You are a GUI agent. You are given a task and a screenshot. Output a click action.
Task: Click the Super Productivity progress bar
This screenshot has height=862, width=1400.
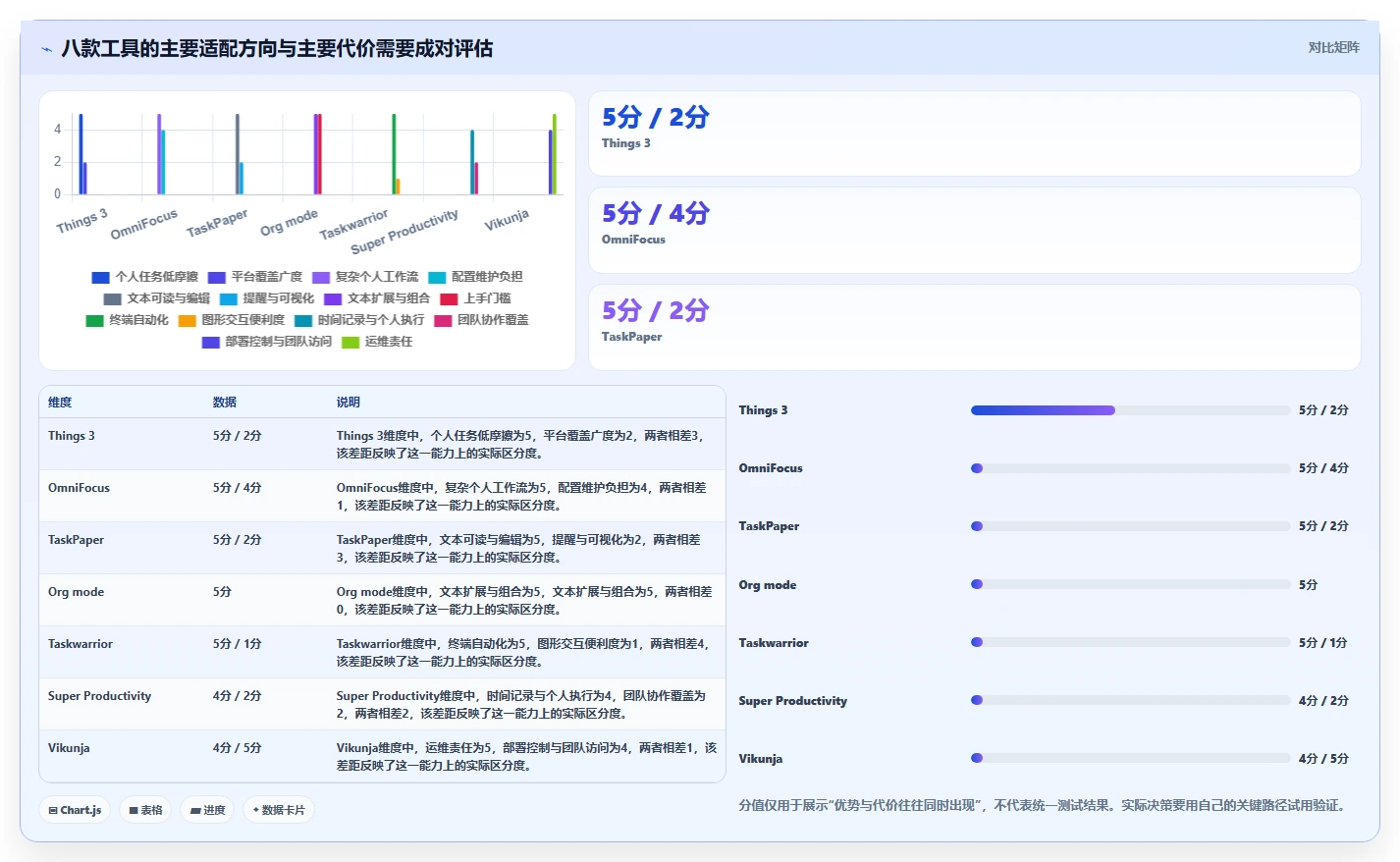click(1130, 700)
